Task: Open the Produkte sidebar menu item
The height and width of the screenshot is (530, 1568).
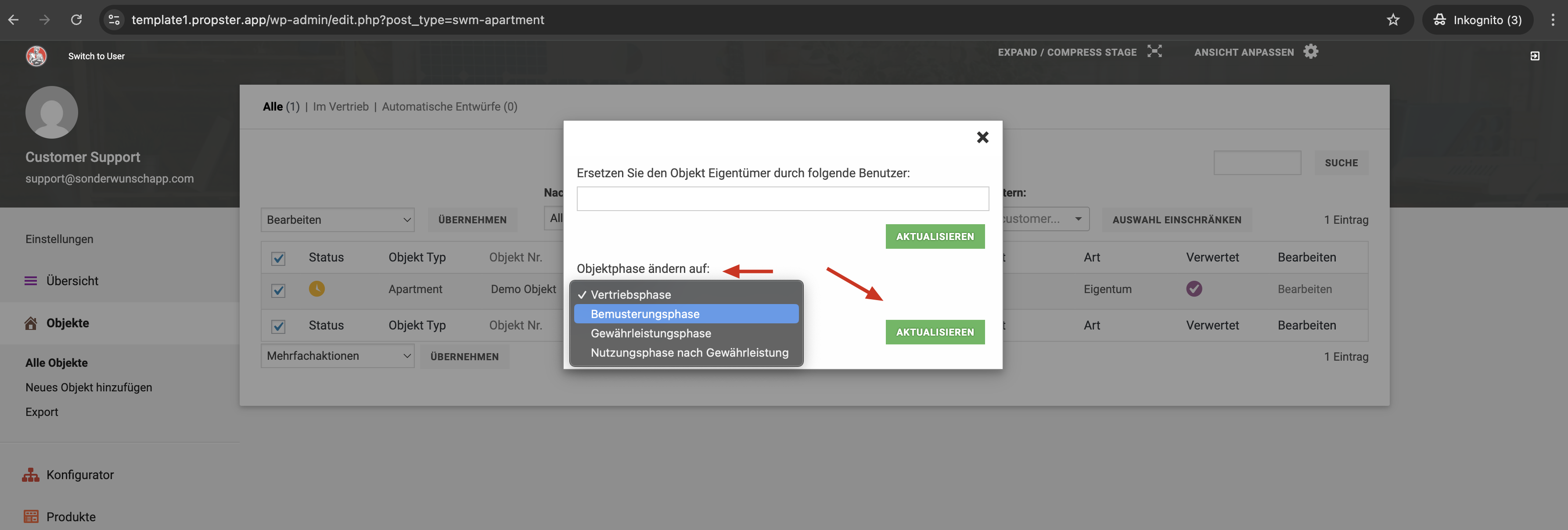Action: click(71, 516)
